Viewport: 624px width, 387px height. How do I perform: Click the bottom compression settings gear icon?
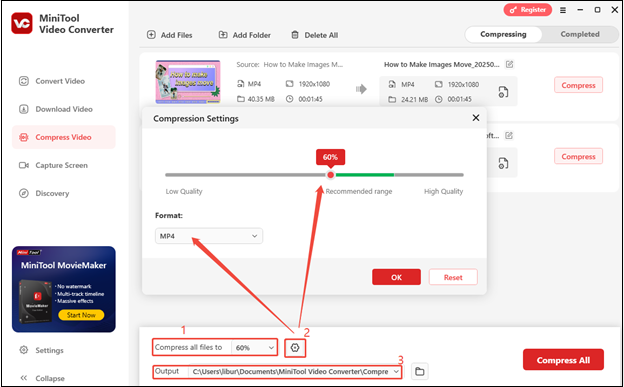click(x=295, y=348)
